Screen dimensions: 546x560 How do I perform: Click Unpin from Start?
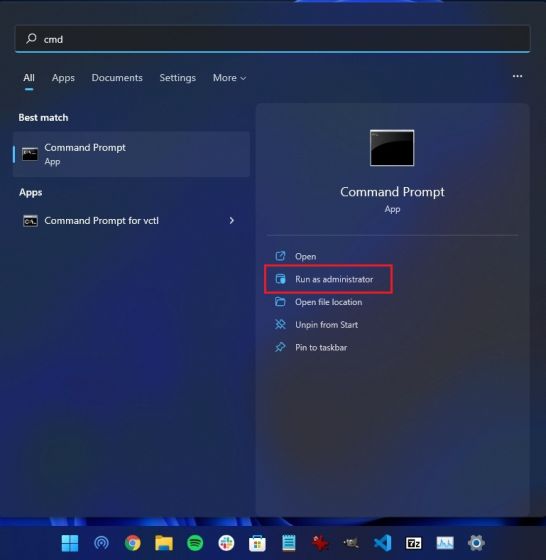326,325
